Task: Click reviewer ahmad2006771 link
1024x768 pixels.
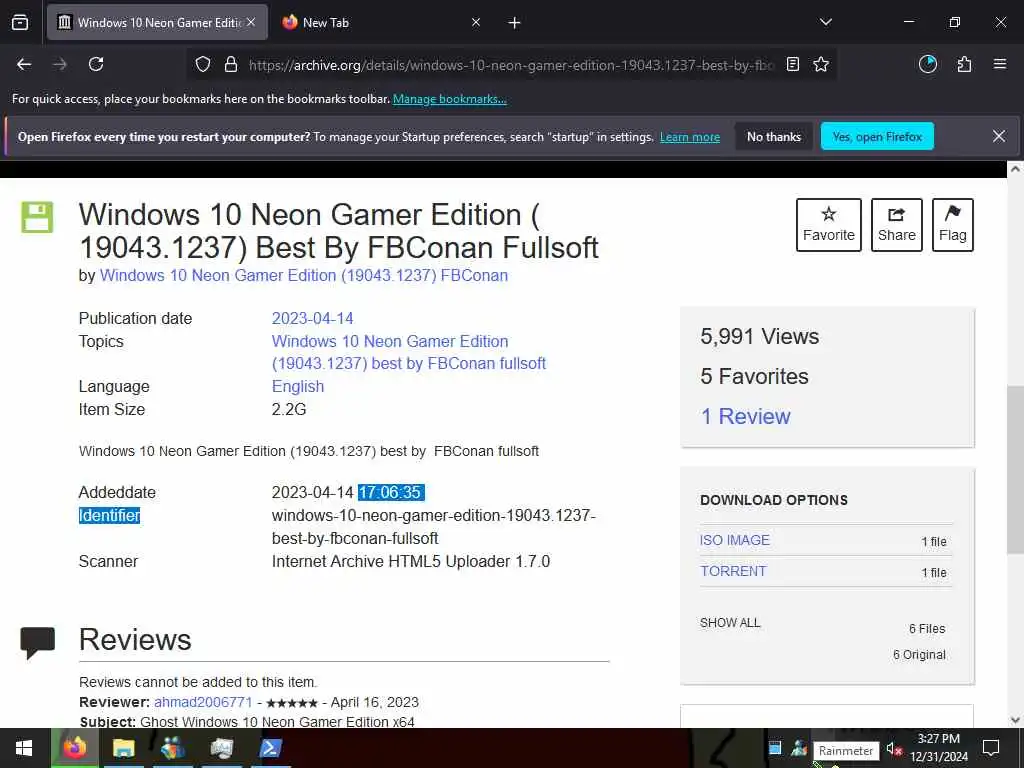Action: pyautogui.click(x=203, y=702)
